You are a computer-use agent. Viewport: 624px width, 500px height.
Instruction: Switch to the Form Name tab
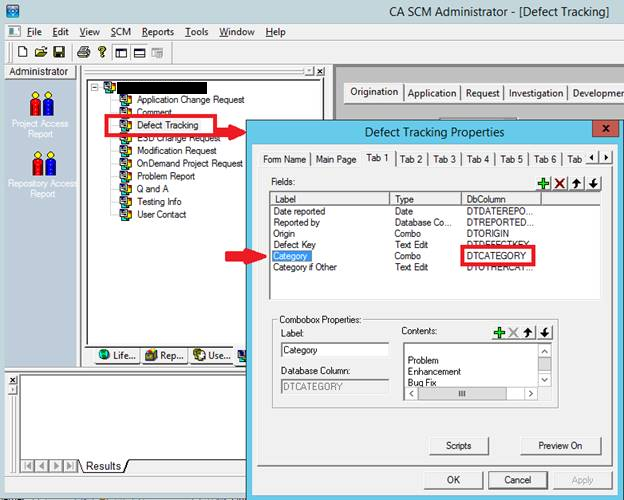coord(284,159)
